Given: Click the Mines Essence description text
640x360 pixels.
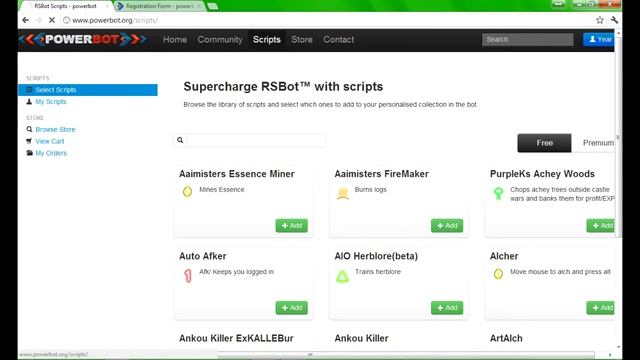Looking at the screenshot, I should 222,189.
